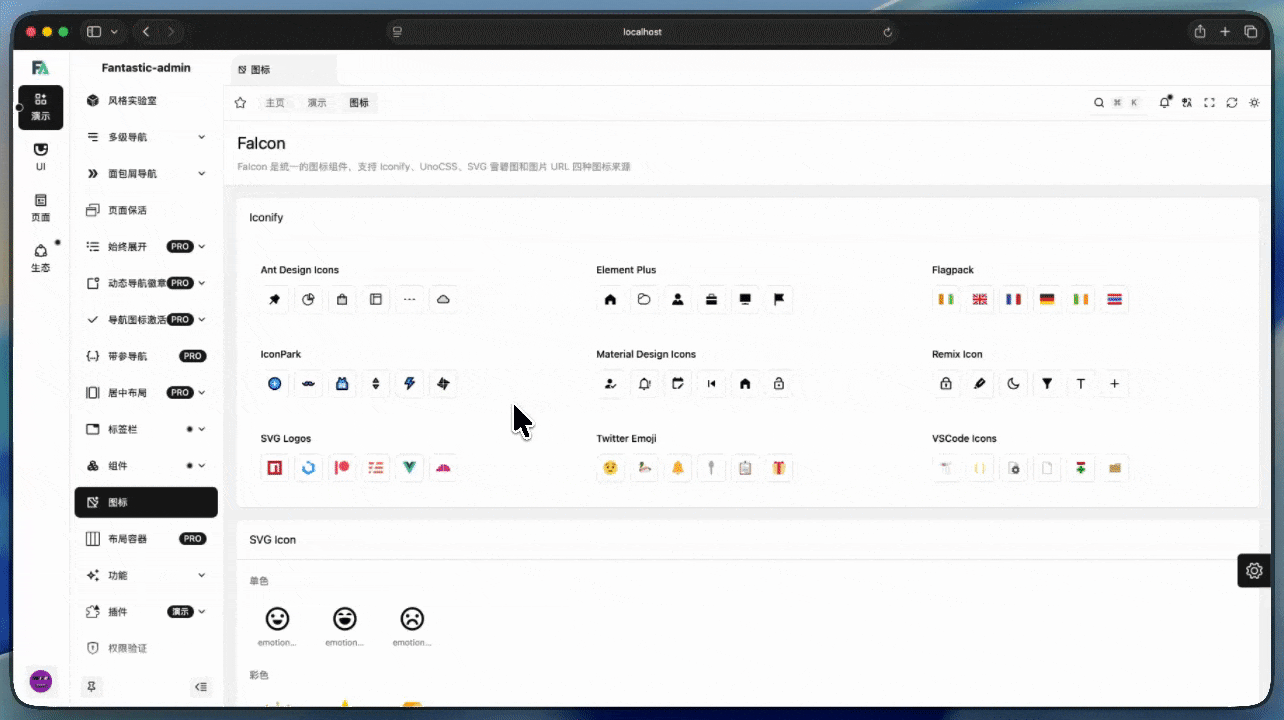Toggle light/dark theme with the sun icon
The image size is (1284, 720).
click(x=1255, y=103)
